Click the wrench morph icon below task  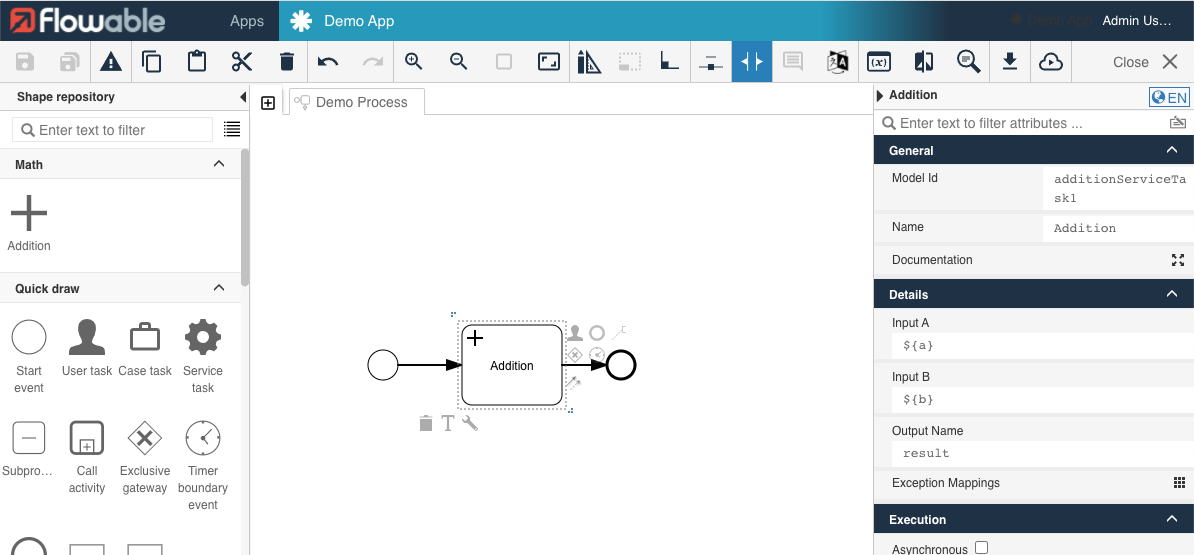tap(470, 423)
